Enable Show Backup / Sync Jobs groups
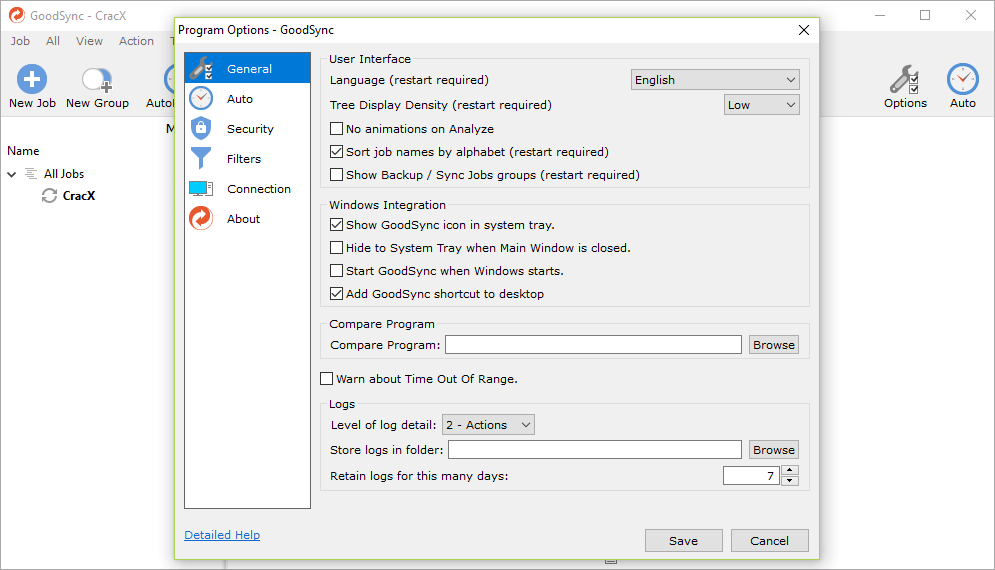 coord(336,175)
